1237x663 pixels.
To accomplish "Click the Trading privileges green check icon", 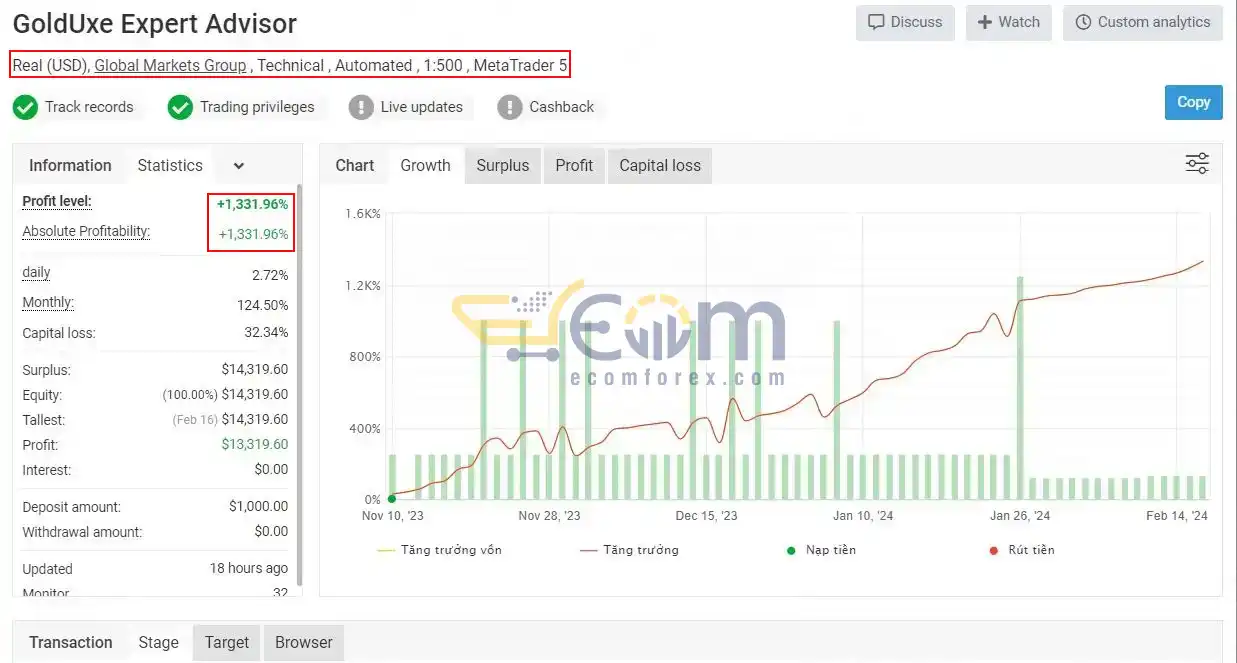I will [x=180, y=107].
